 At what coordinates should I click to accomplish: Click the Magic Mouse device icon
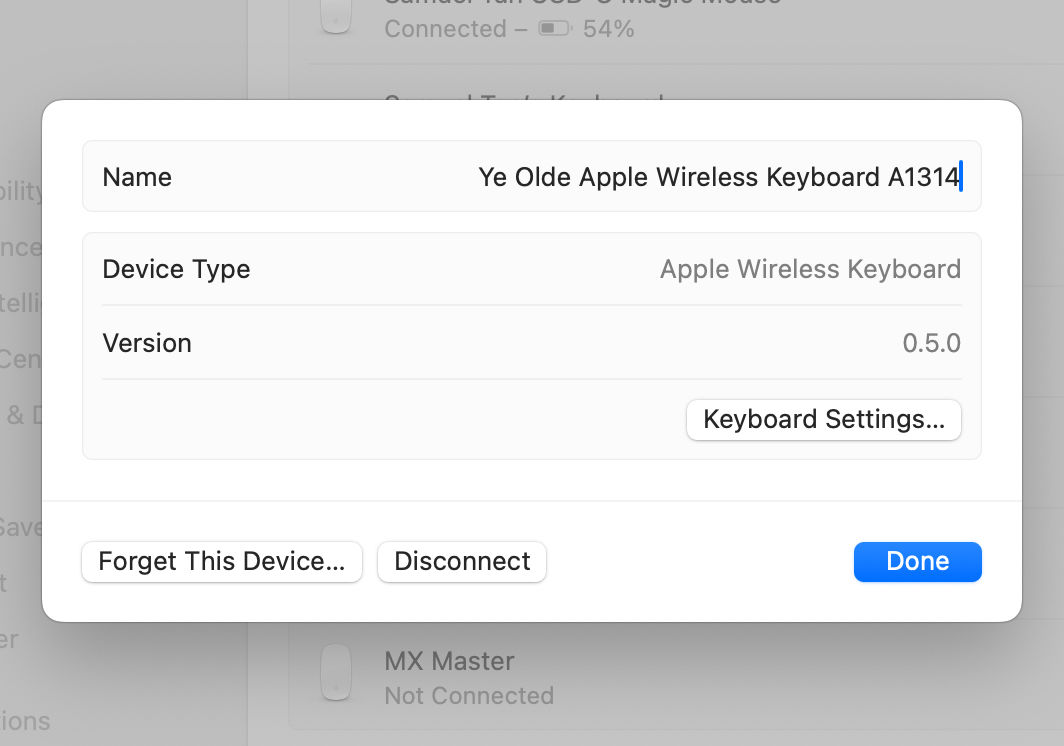tap(335, 15)
